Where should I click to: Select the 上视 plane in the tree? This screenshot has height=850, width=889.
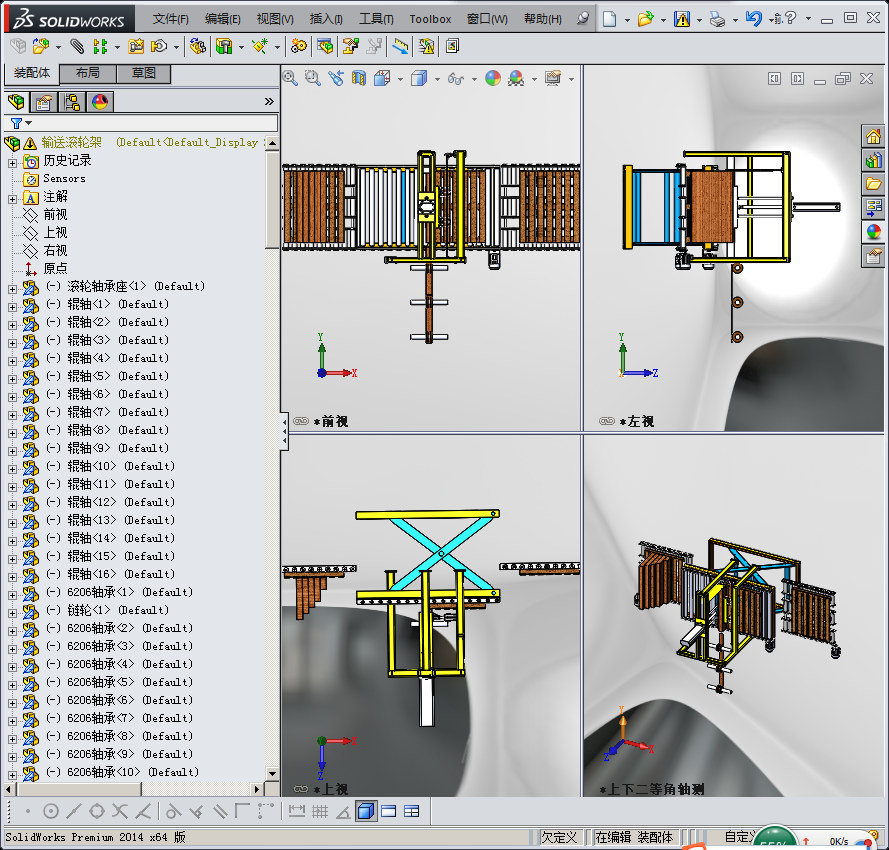(55, 233)
